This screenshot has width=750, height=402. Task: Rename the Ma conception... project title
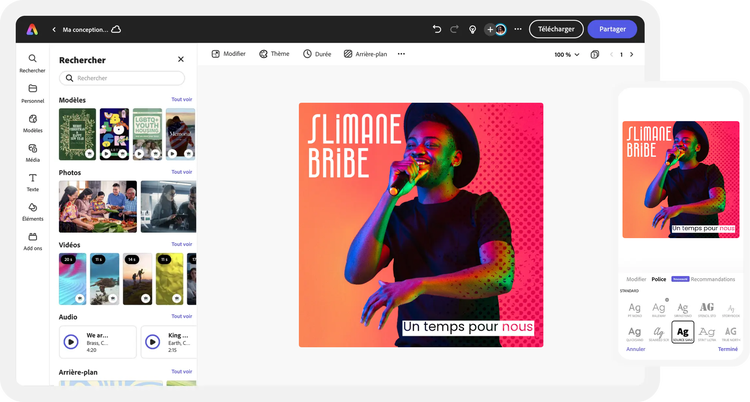[x=85, y=30]
